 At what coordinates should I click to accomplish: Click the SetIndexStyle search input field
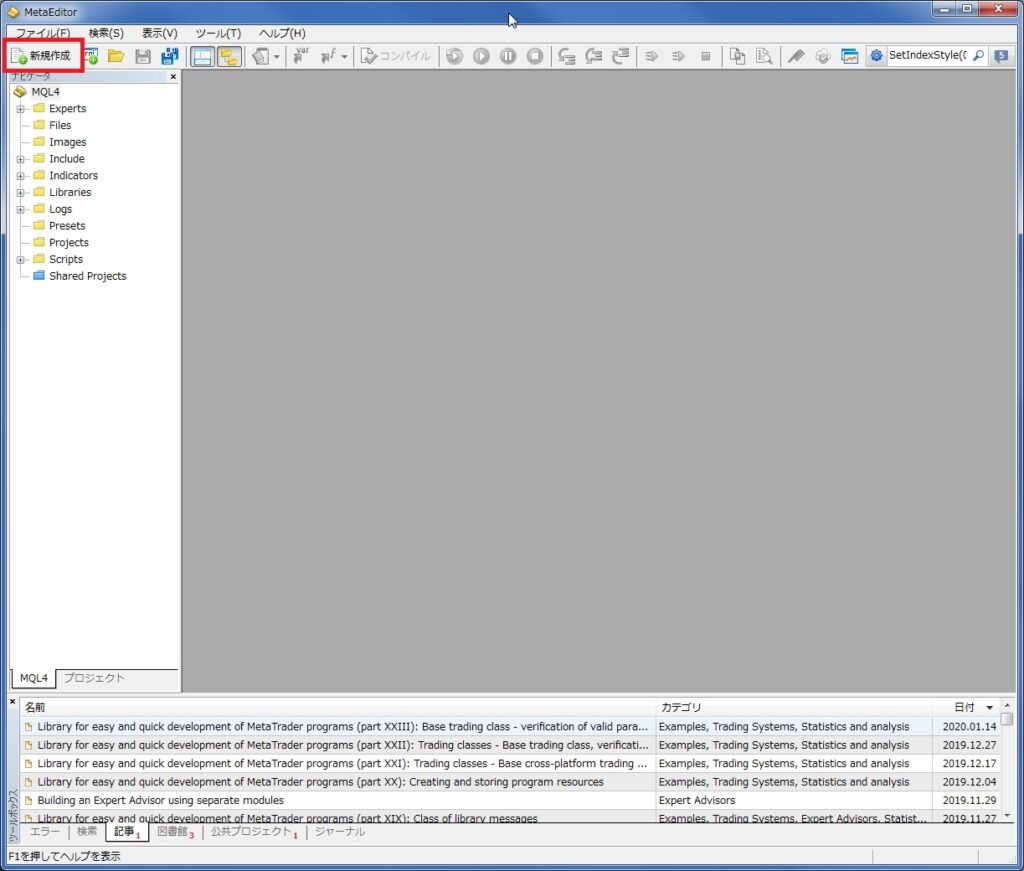point(927,55)
